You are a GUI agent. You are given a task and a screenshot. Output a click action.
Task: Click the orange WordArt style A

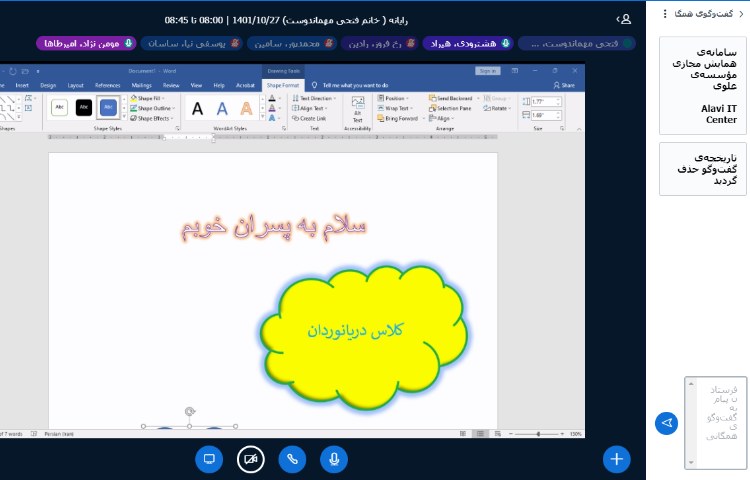click(x=246, y=108)
